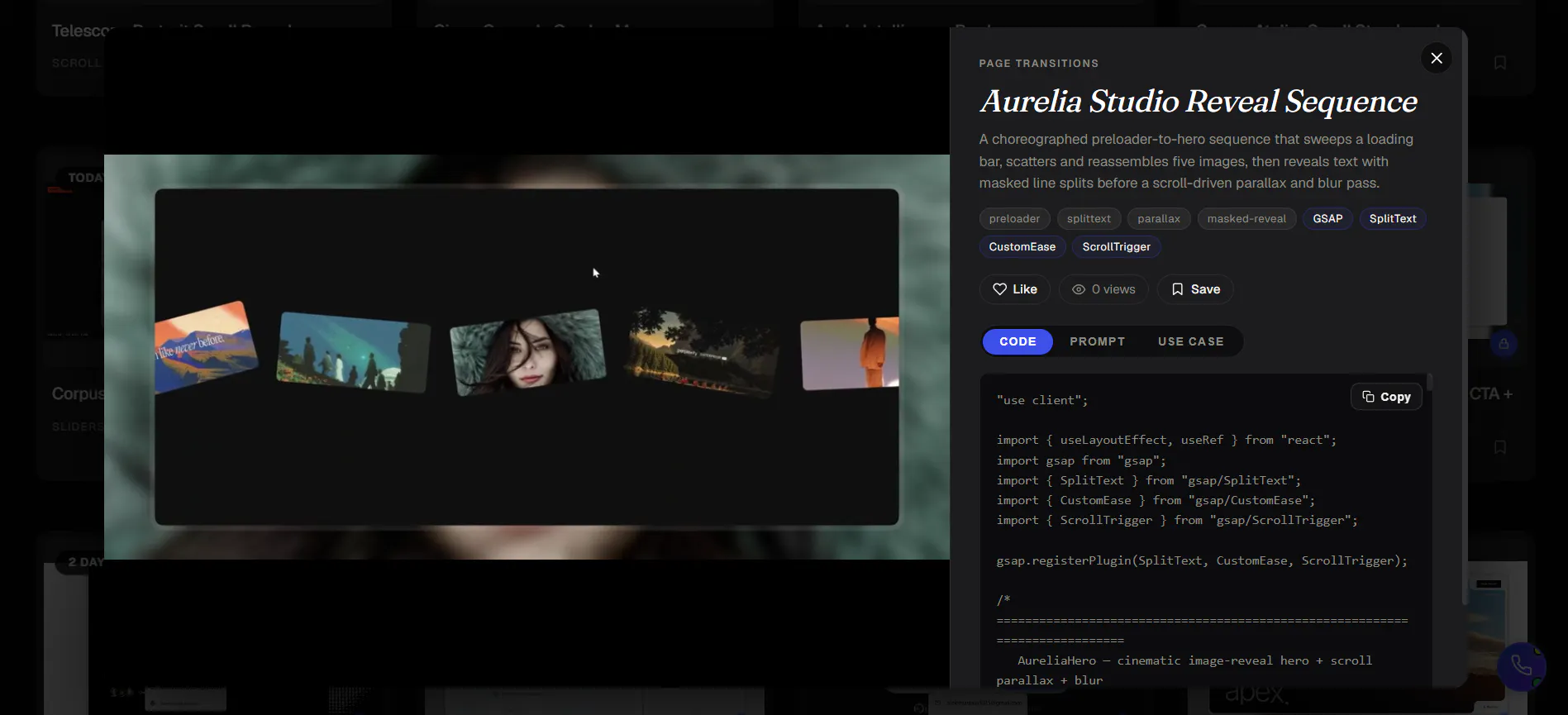Filter by the preloader tag
This screenshot has width=1568, height=715.
pos(1014,219)
